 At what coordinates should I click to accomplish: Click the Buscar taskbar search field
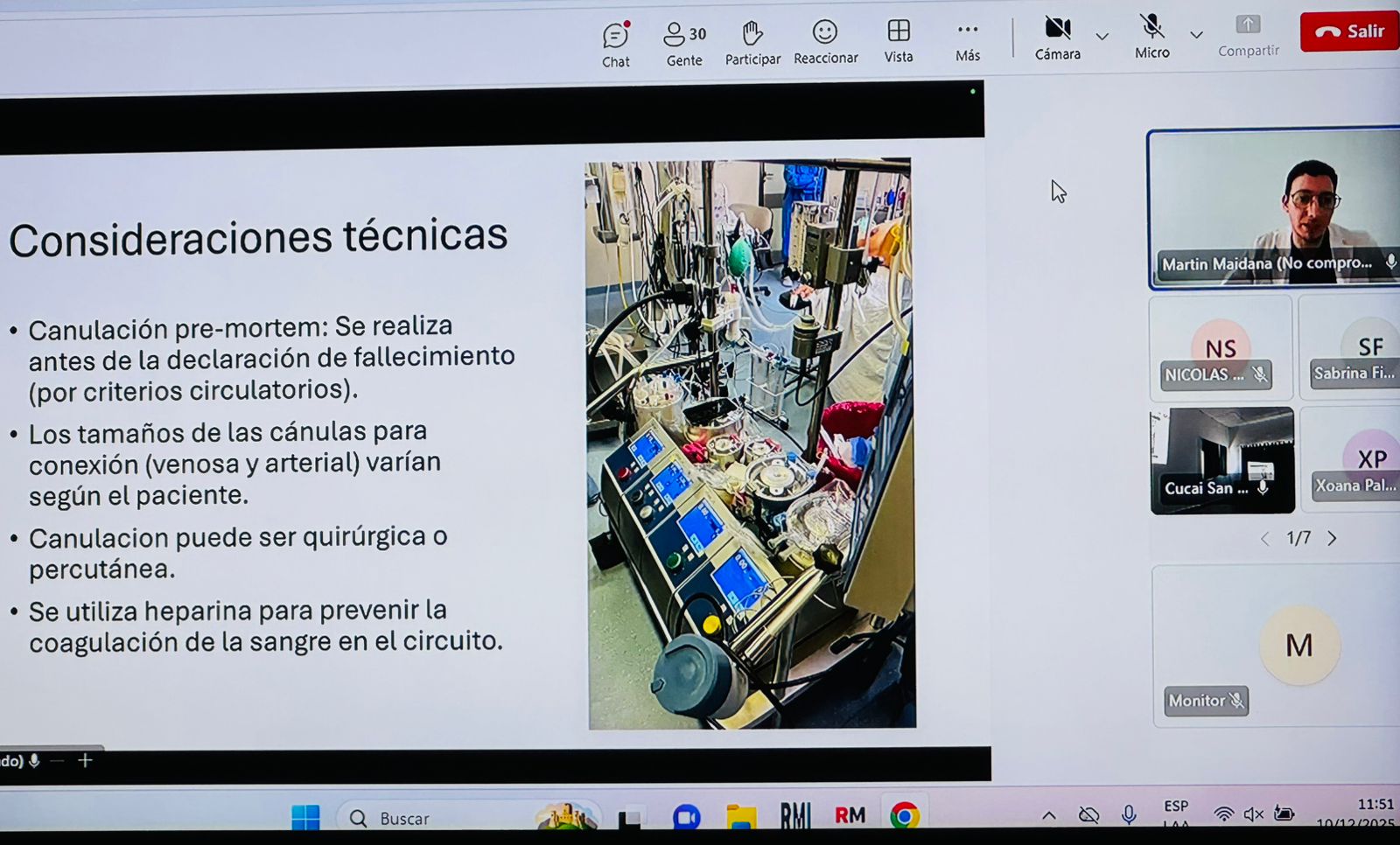[403, 819]
